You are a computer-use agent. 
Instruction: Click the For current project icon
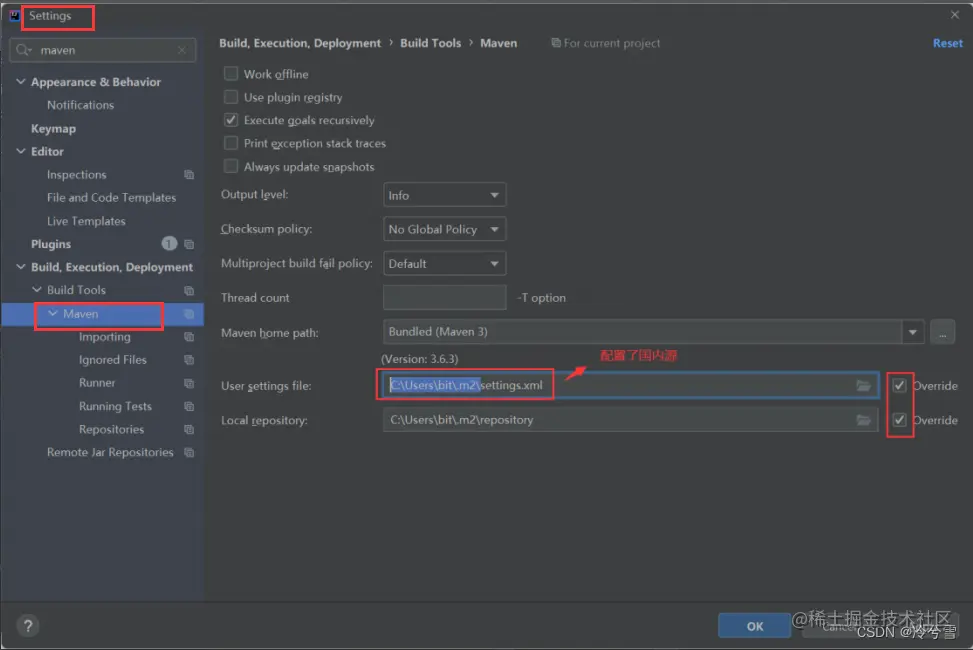pyautogui.click(x=556, y=43)
